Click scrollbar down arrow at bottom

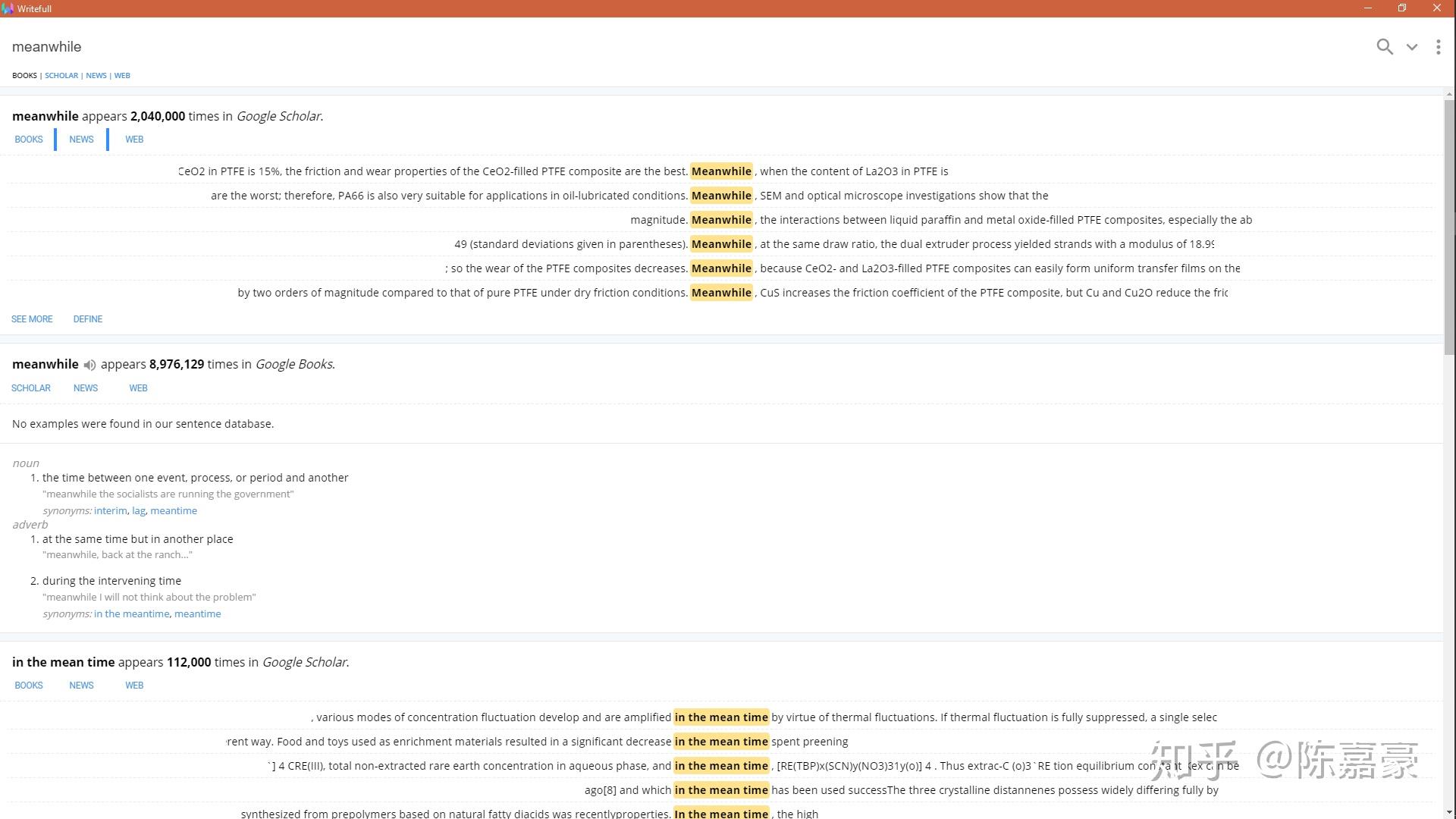click(x=1449, y=813)
